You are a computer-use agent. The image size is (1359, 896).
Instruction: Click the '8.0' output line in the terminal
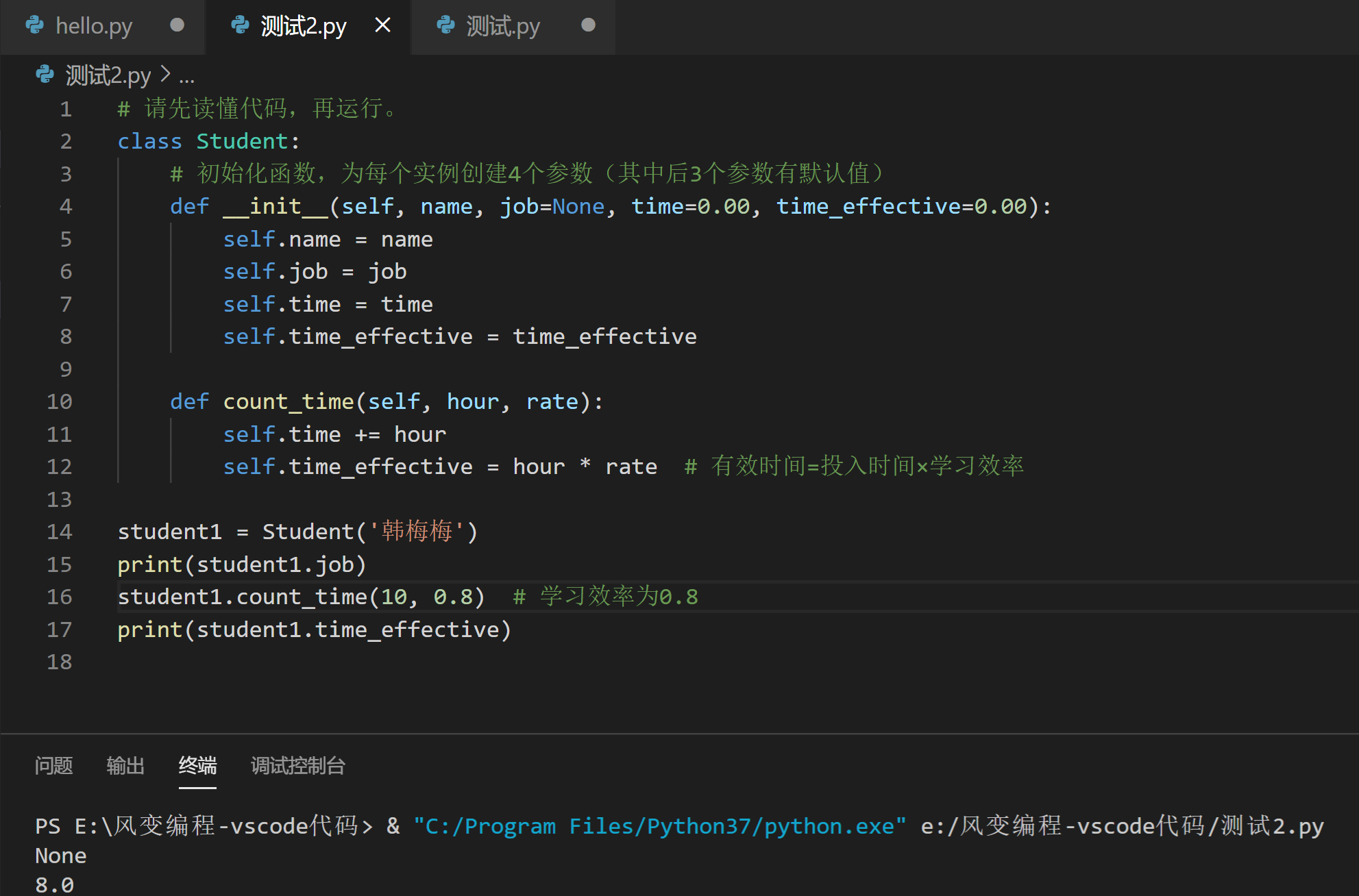click(54, 885)
